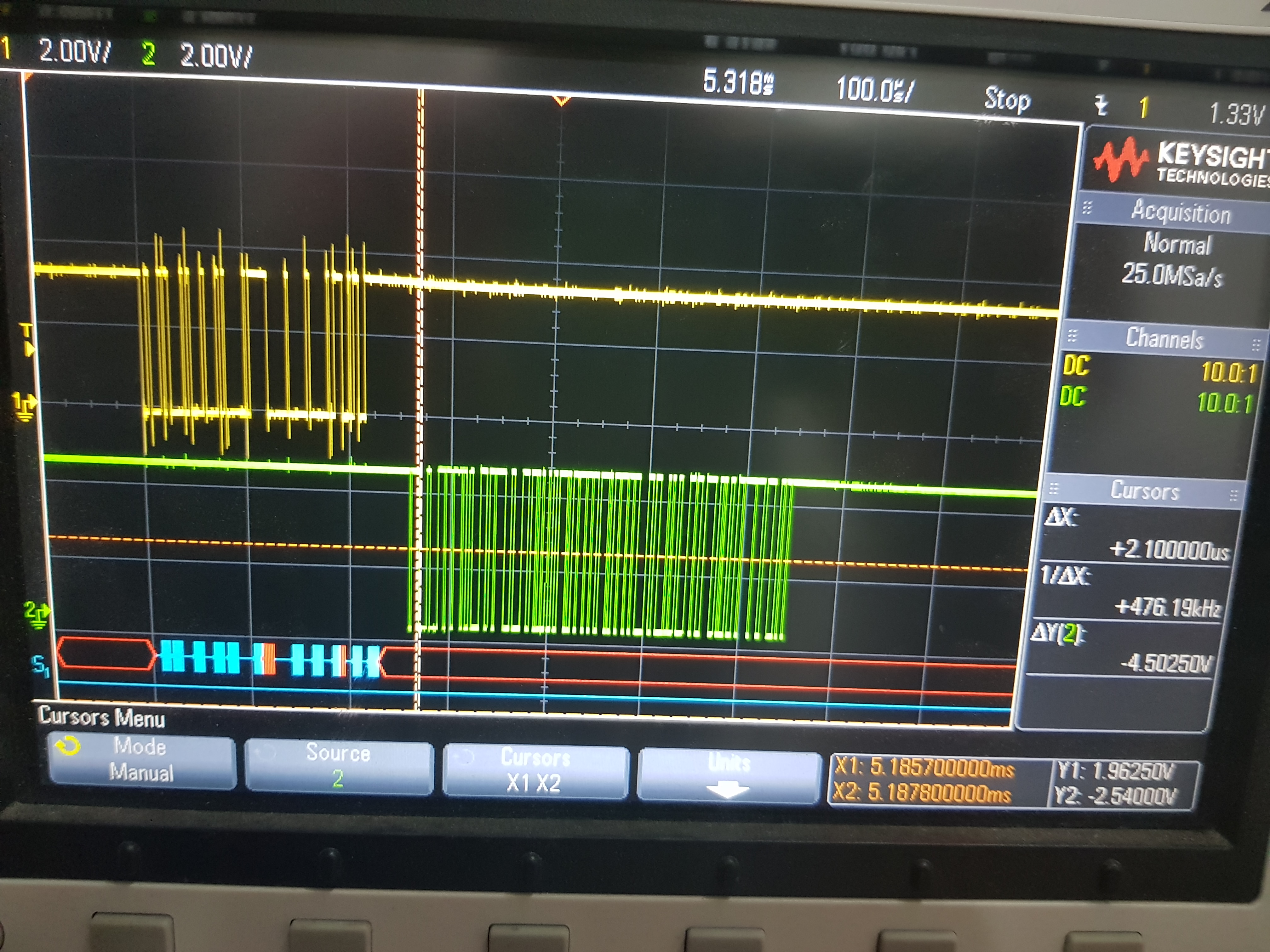
Task: Select channel 2 scale 2.00V/
Action: coord(216,56)
